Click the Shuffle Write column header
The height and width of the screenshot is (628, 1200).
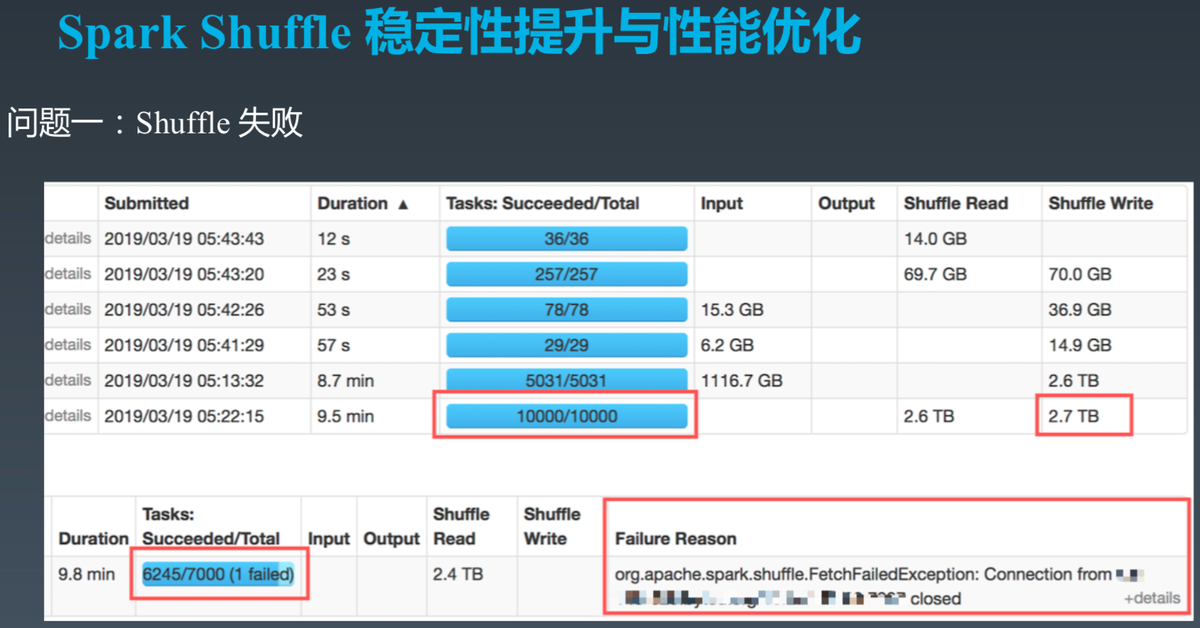1100,203
